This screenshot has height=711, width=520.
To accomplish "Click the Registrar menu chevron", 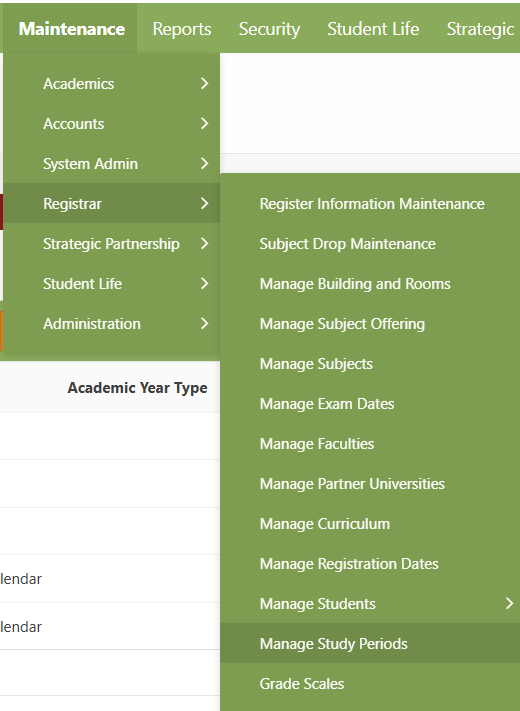I will tap(204, 203).
